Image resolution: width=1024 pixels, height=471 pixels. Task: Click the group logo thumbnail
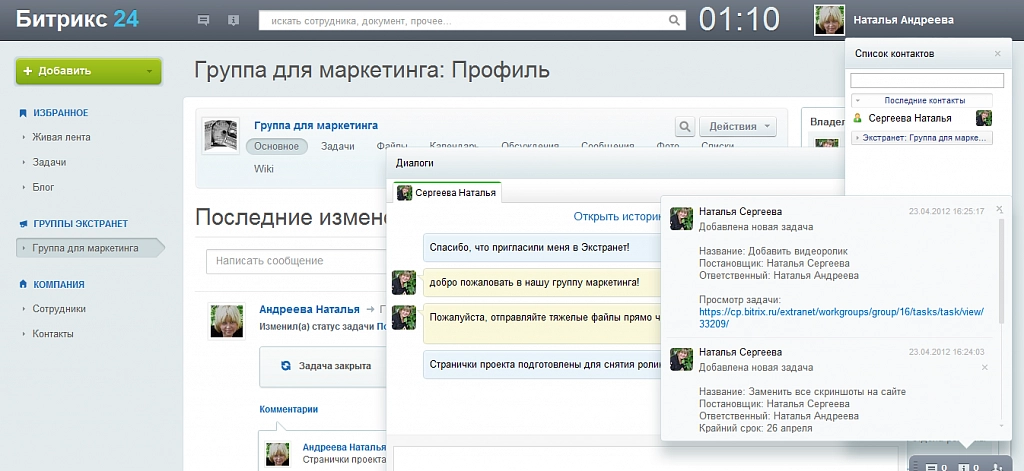[220, 136]
